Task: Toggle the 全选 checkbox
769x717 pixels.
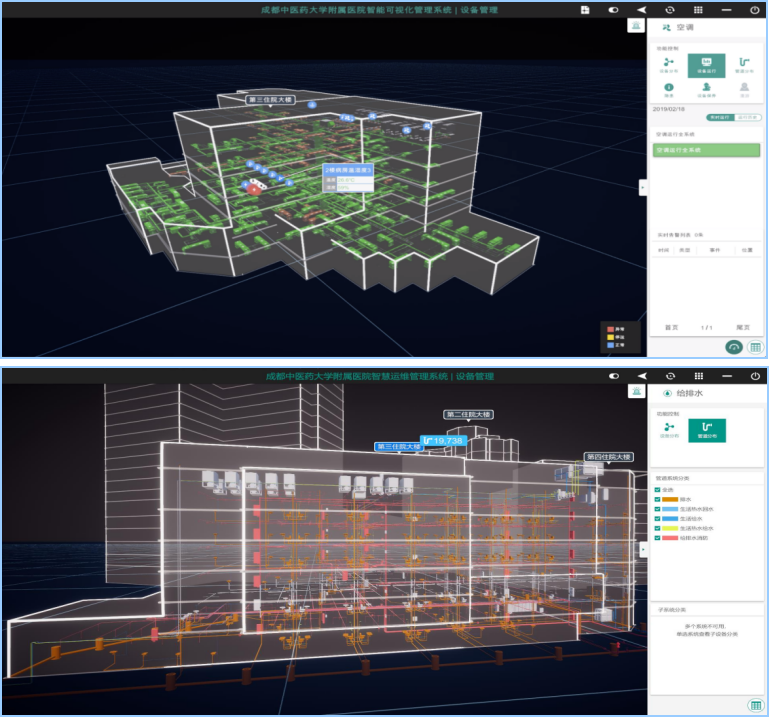Action: (656, 489)
